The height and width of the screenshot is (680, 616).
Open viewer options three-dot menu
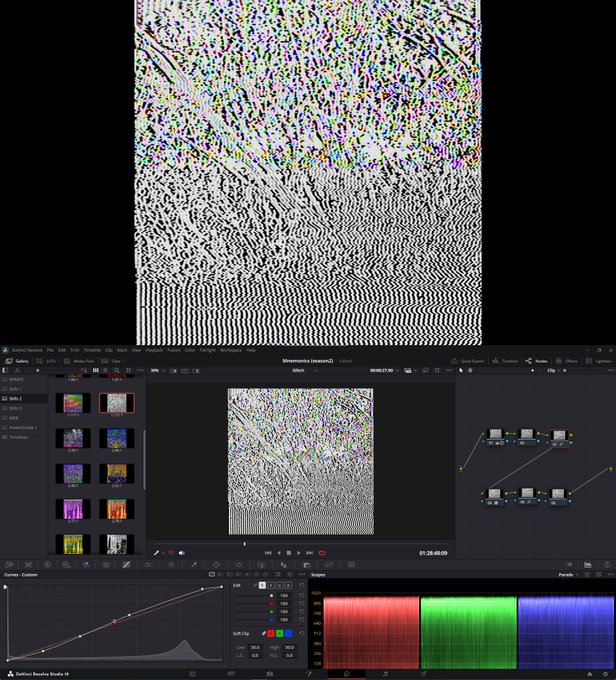449,370
